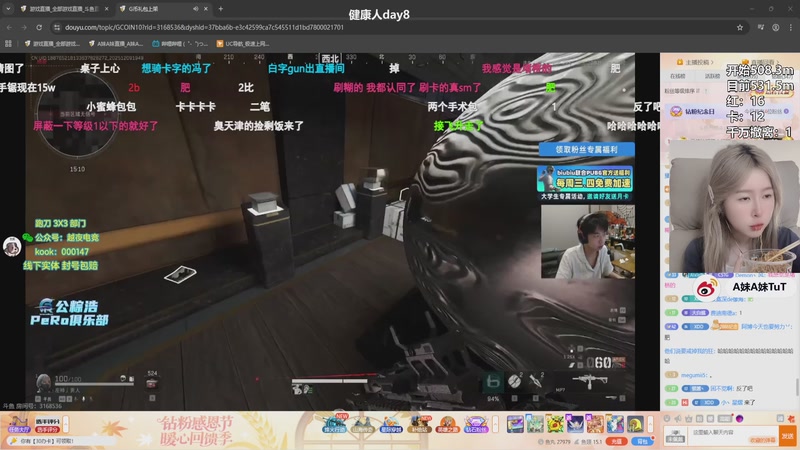Send chat message with the 发送 button

[788, 436]
